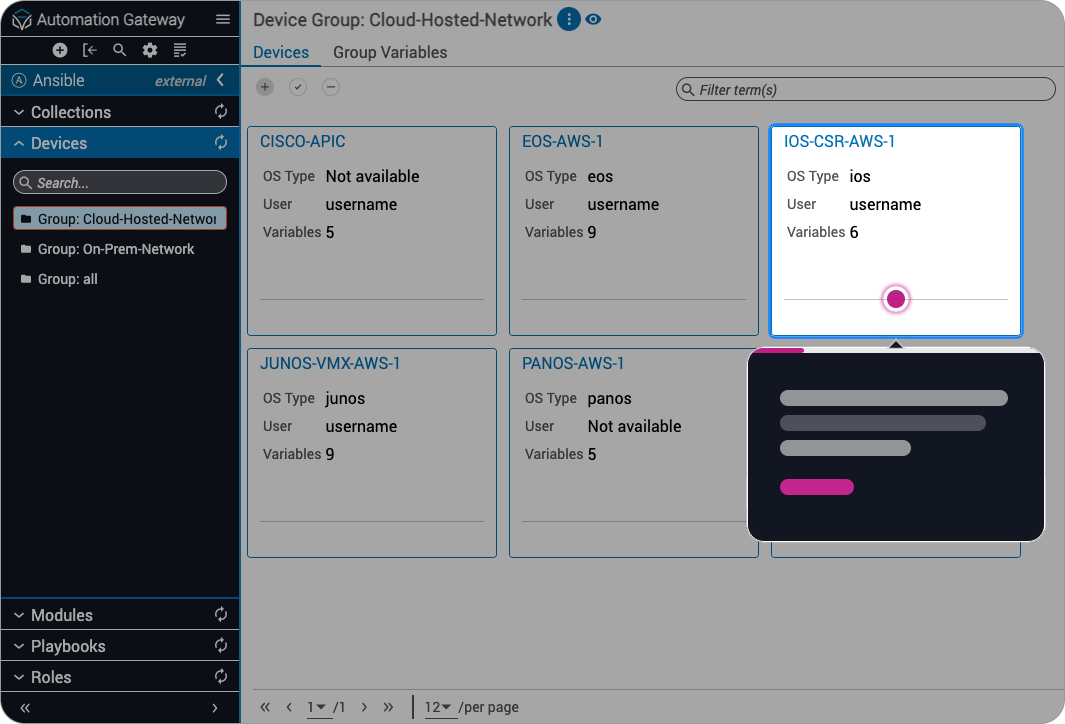The width and height of the screenshot is (1065, 724).
Task: Open the hamburger menu in the sidebar header
Action: pyautogui.click(x=221, y=18)
